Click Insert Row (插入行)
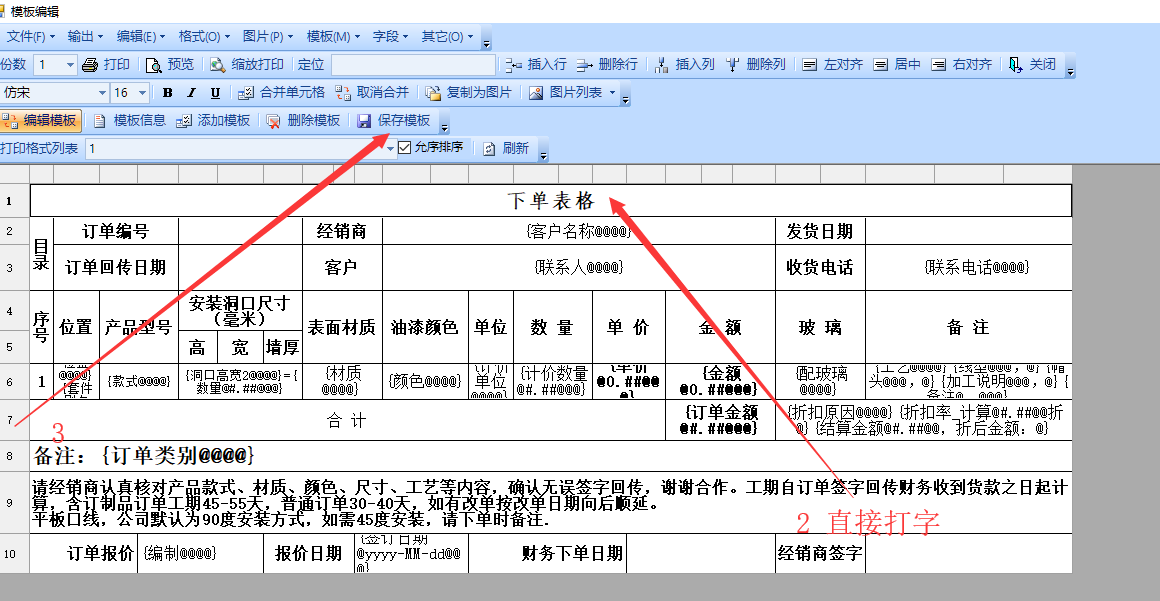Viewport: 1160px width, 601px height. 536,64
